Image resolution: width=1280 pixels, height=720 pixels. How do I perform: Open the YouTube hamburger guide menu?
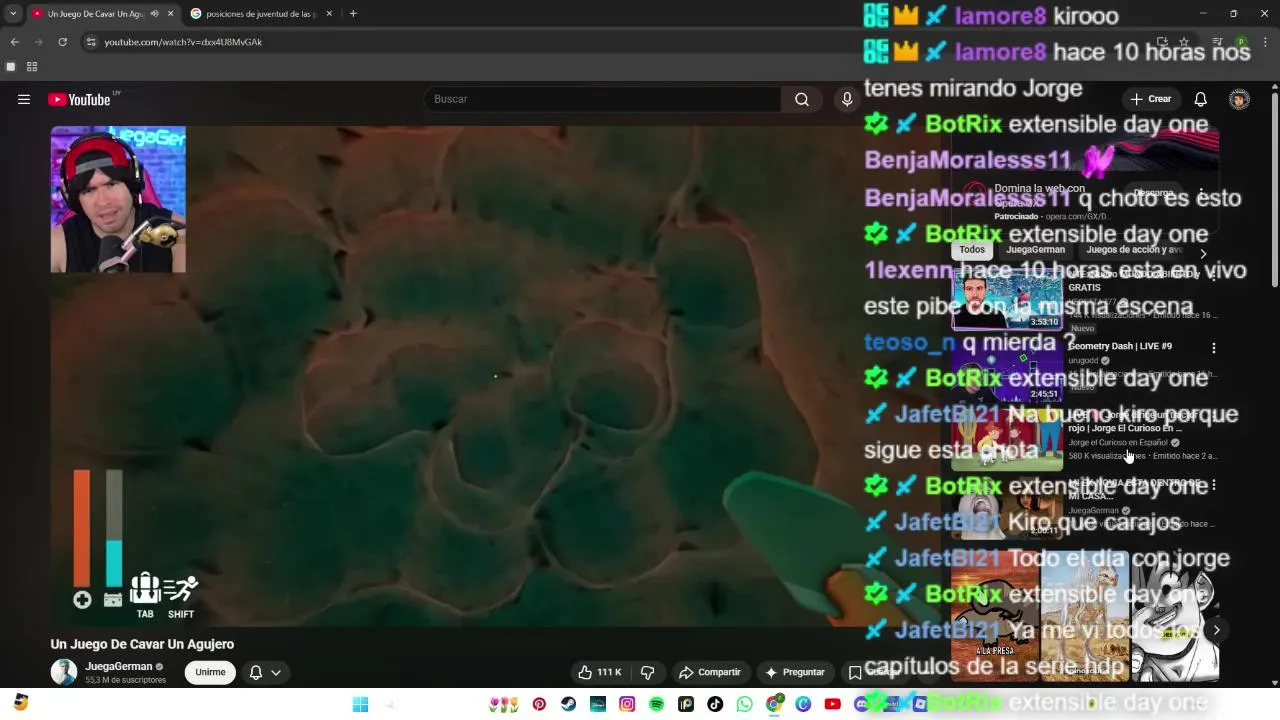(x=24, y=99)
